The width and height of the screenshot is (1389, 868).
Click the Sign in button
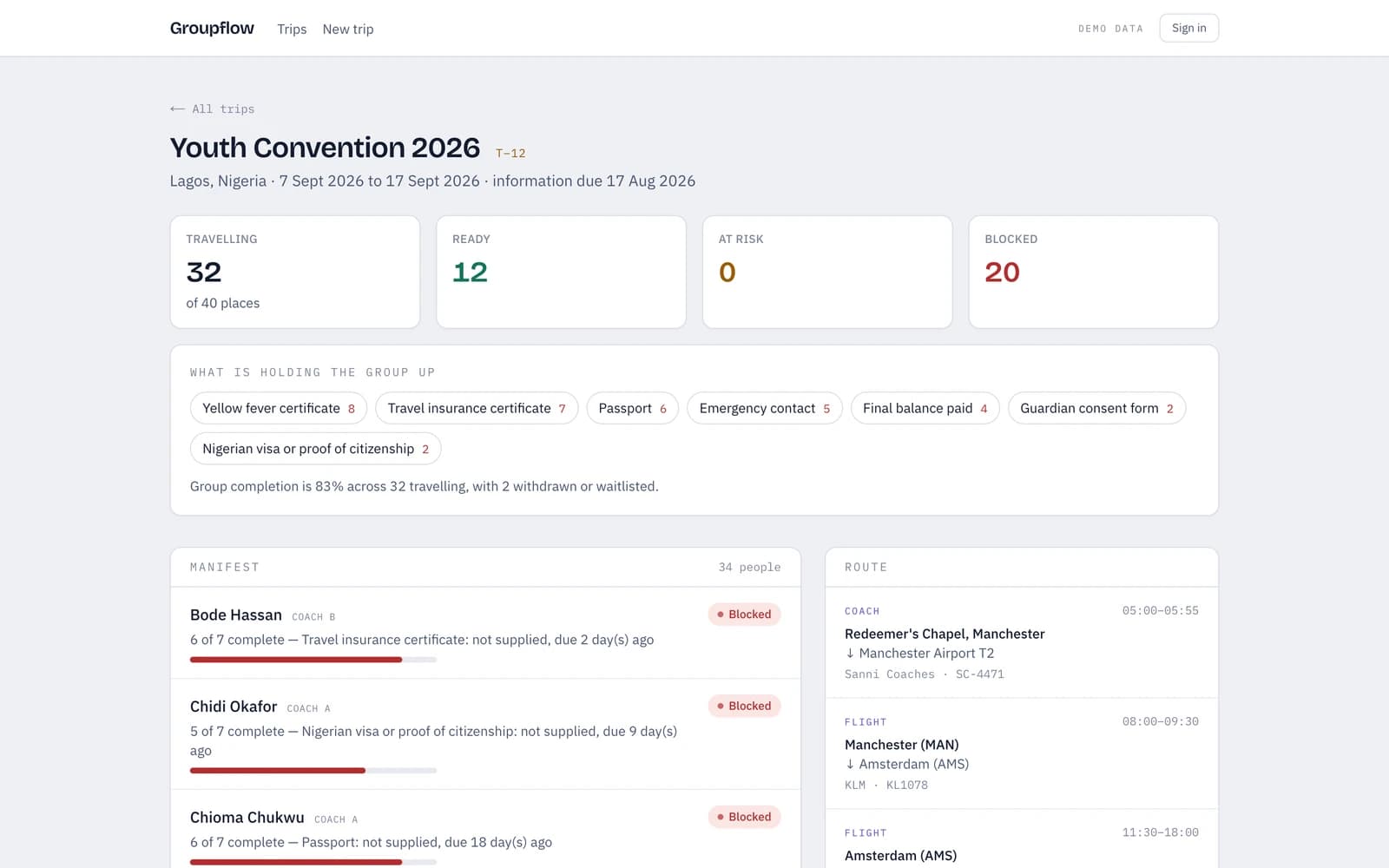[x=1188, y=28]
